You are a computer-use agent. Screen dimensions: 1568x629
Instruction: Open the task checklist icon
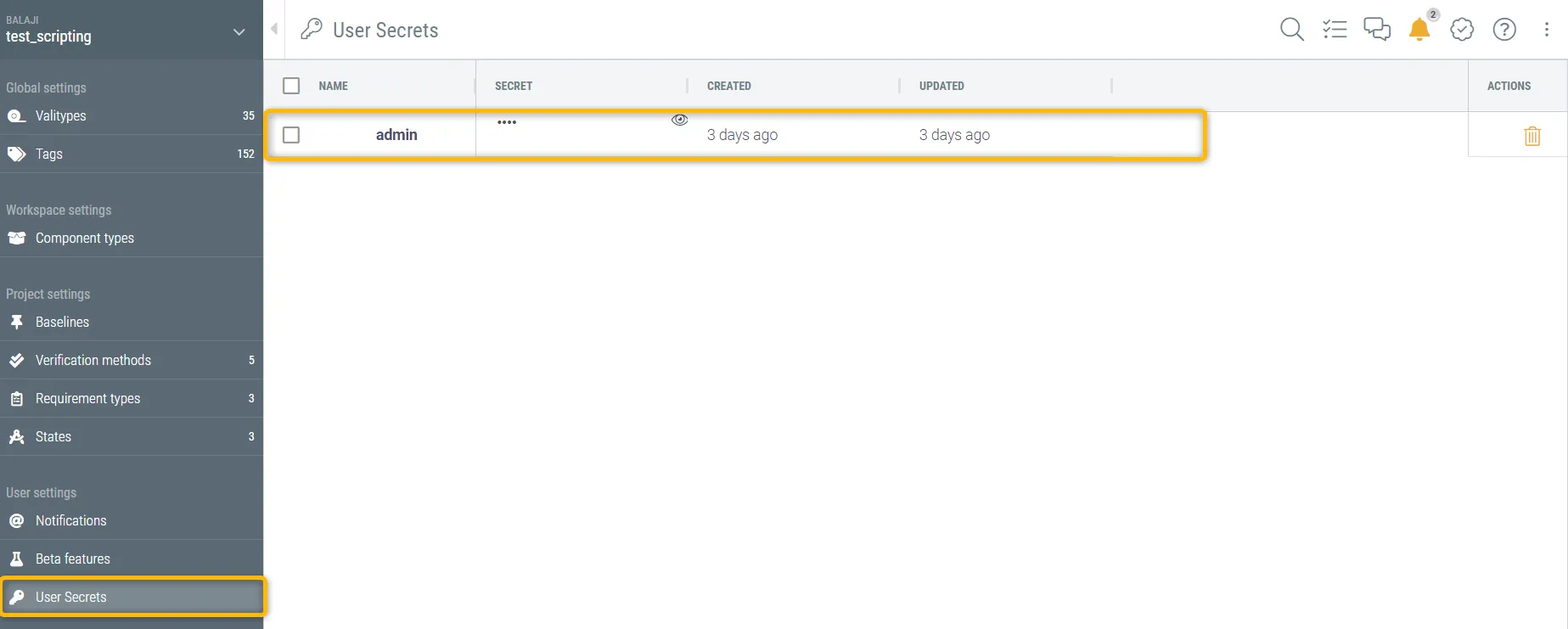click(1335, 30)
